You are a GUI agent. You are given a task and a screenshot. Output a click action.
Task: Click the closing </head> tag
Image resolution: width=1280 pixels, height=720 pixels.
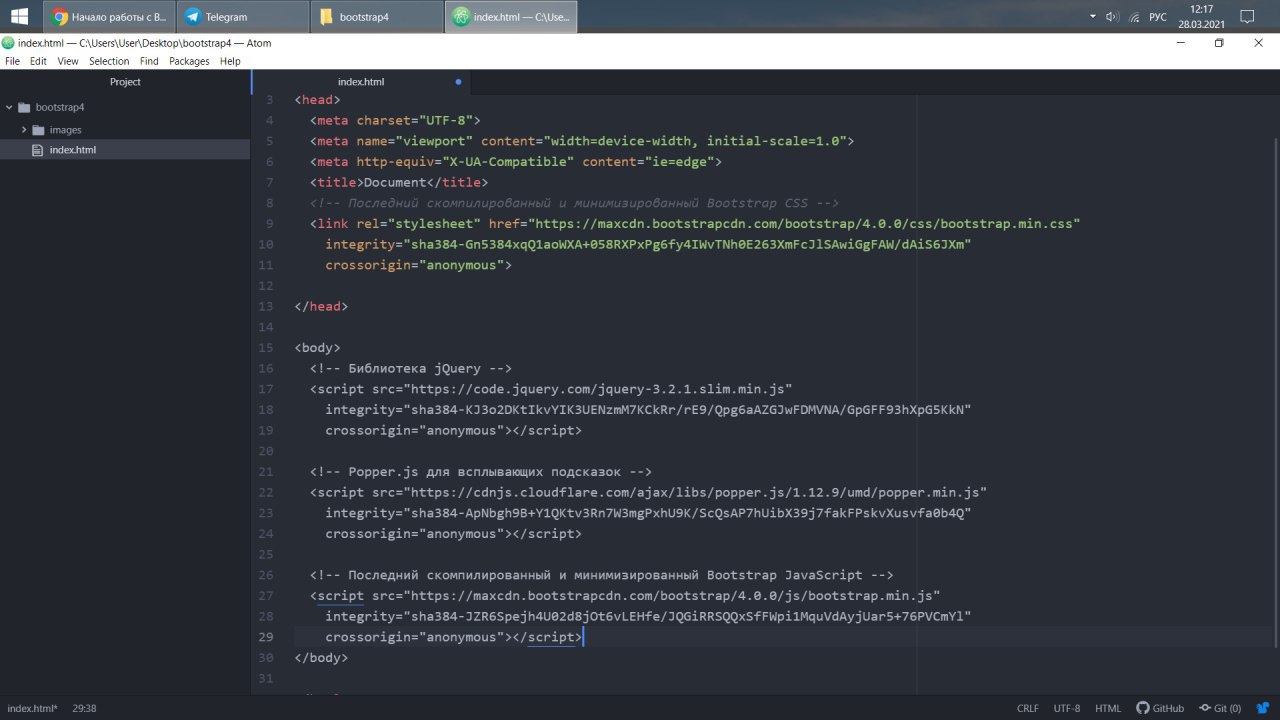(x=322, y=307)
